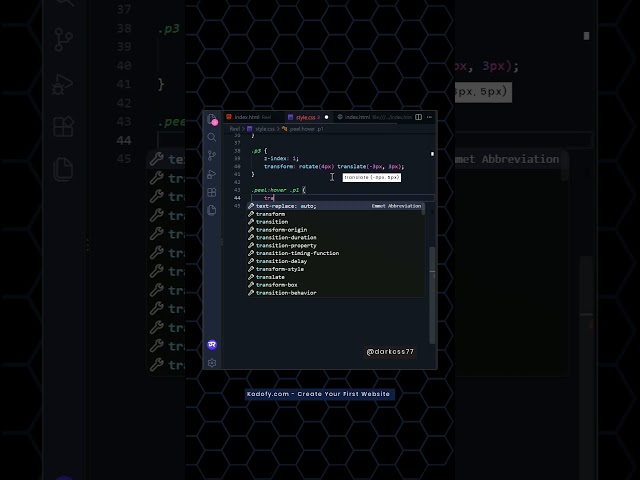
Task: Open the Extensions view
Action: tap(211, 192)
